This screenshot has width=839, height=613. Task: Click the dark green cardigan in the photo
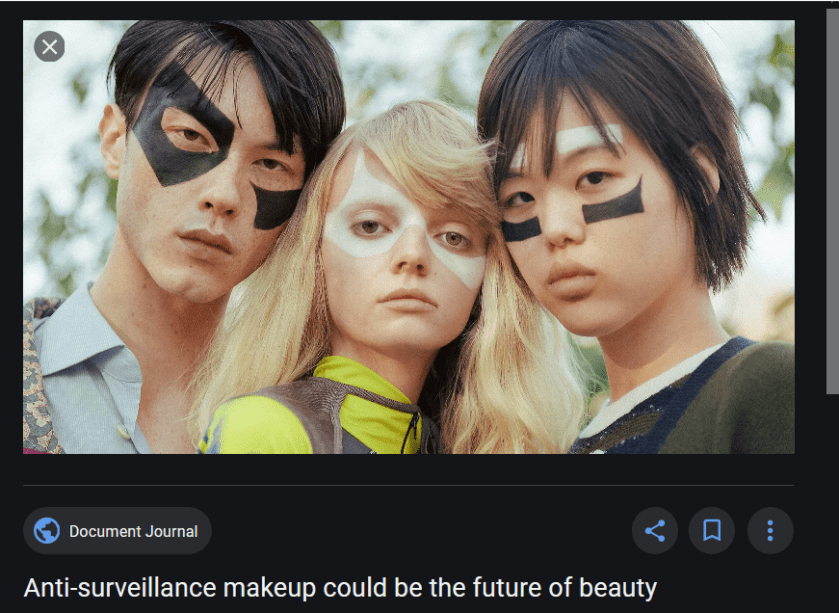point(738,401)
